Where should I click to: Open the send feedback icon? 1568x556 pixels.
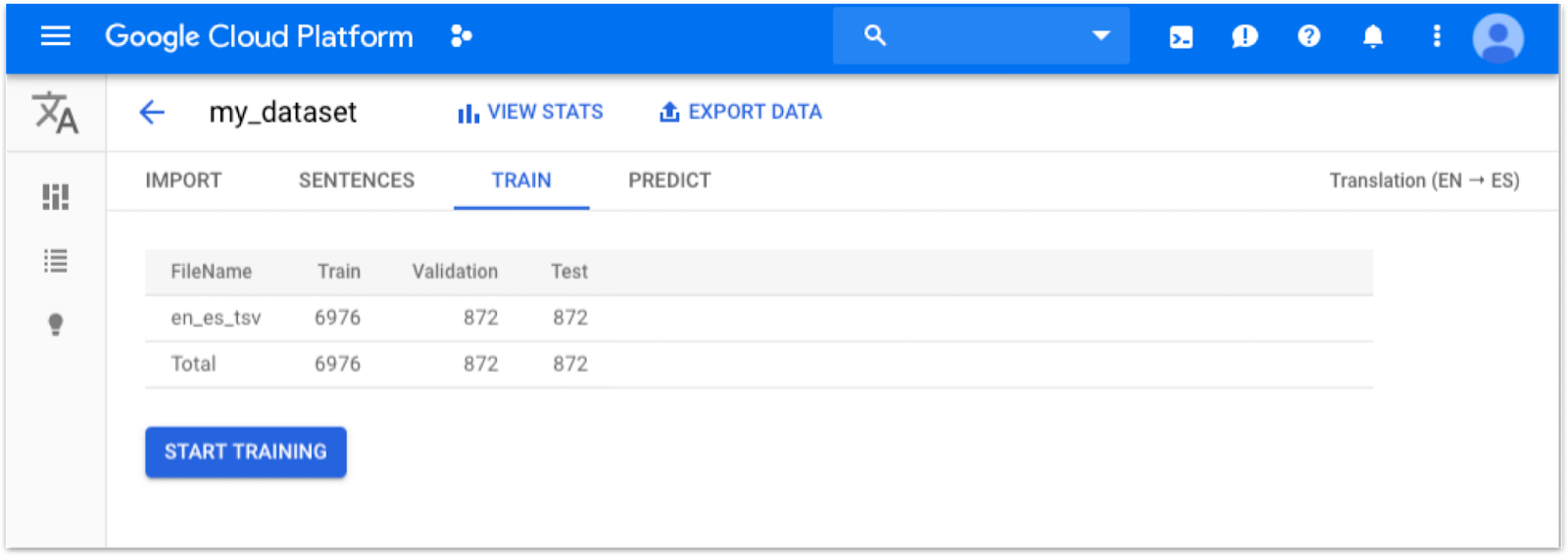pos(1245,37)
